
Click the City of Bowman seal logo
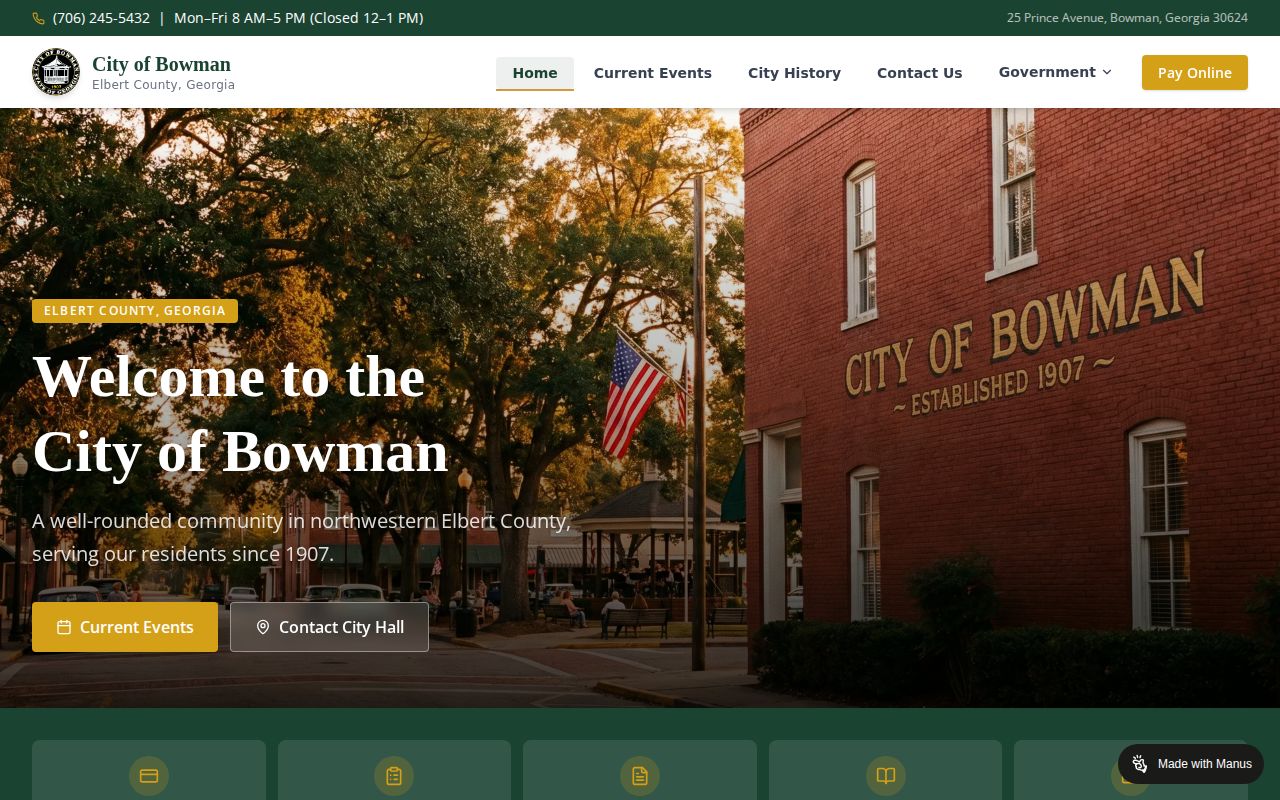pos(56,72)
